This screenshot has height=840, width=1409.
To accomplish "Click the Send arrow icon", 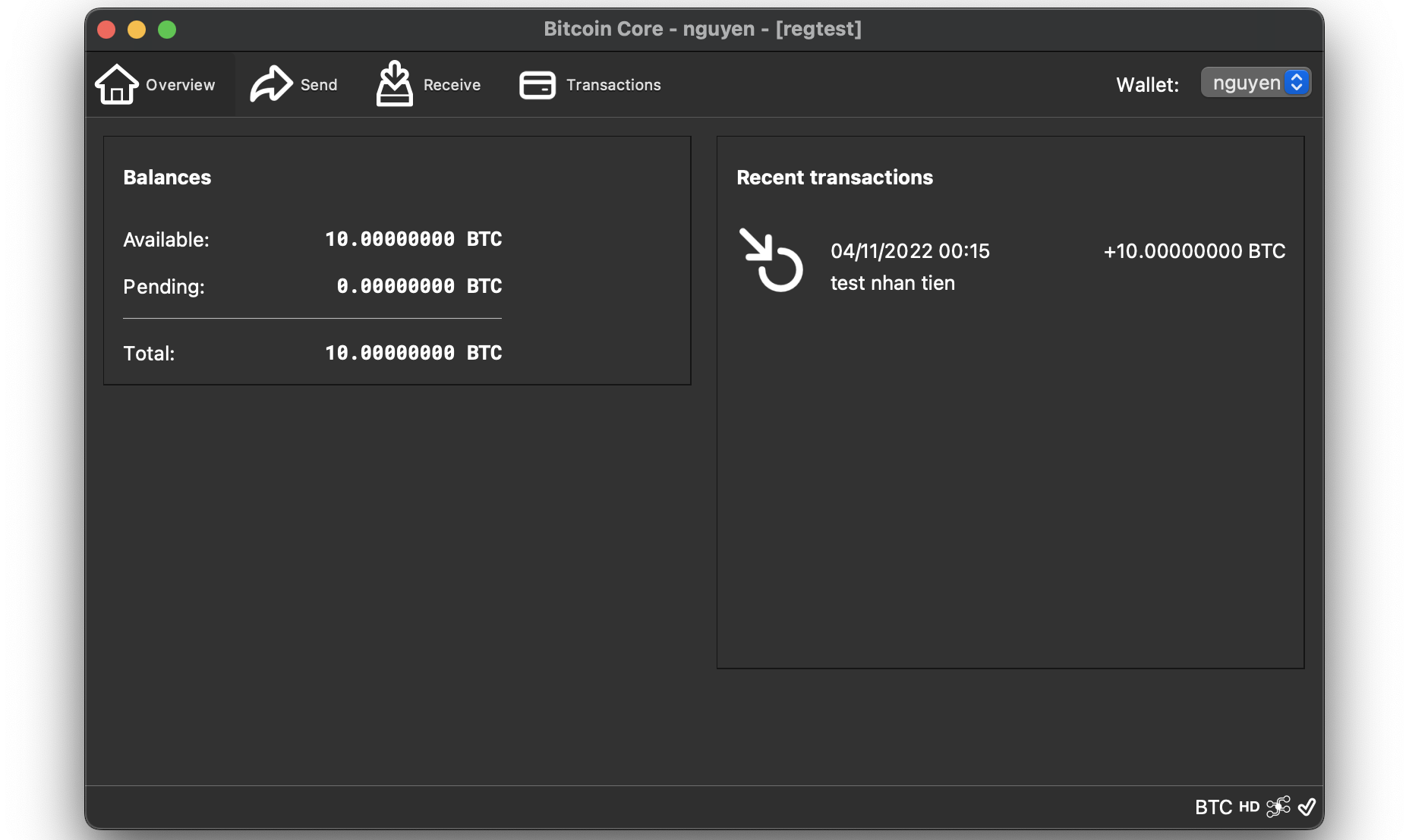I will click(271, 84).
